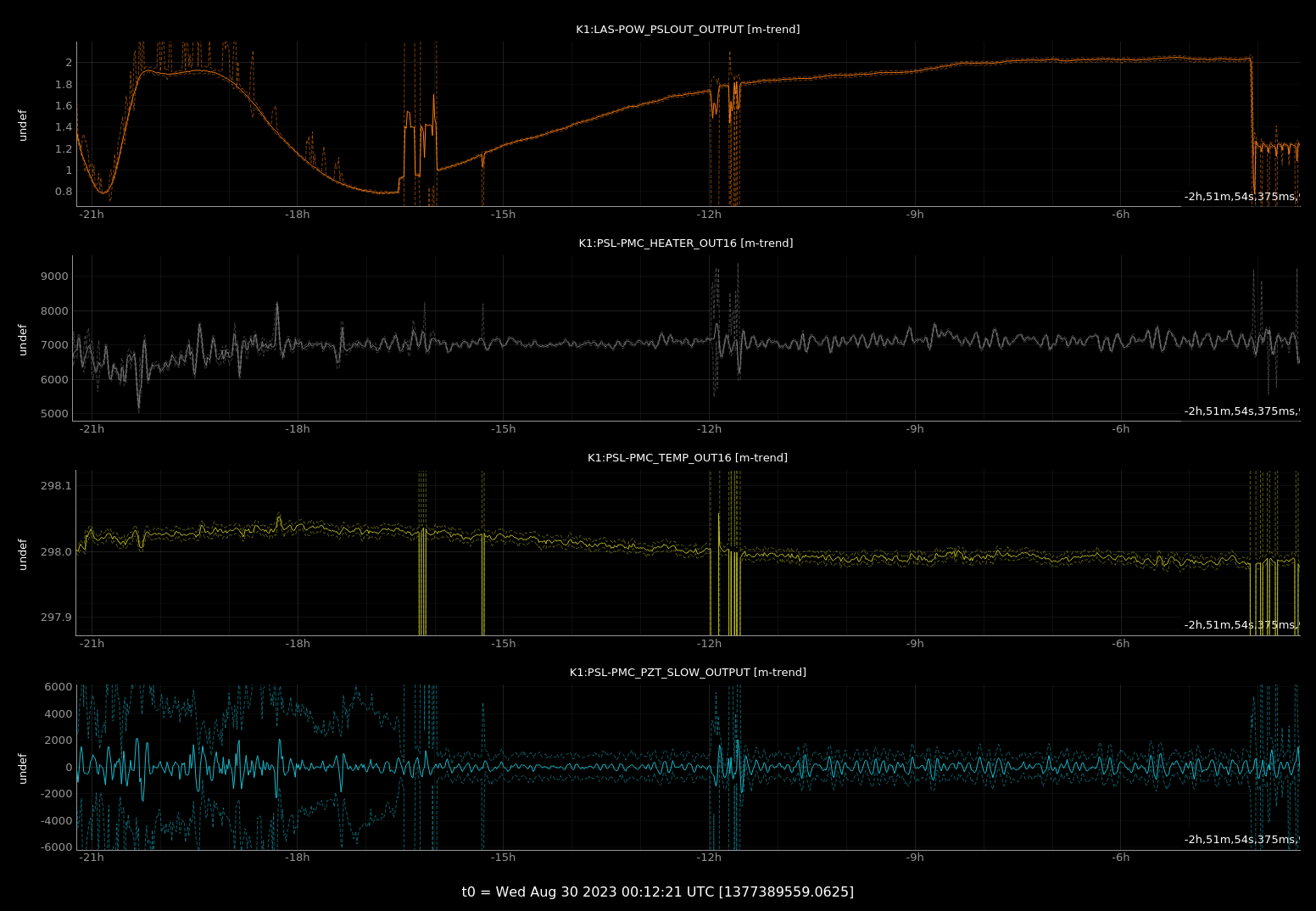Viewport: 1316px width, 911px height.
Task: Click the cursor time readout on the PSLOUT plot
Action: point(1241,197)
